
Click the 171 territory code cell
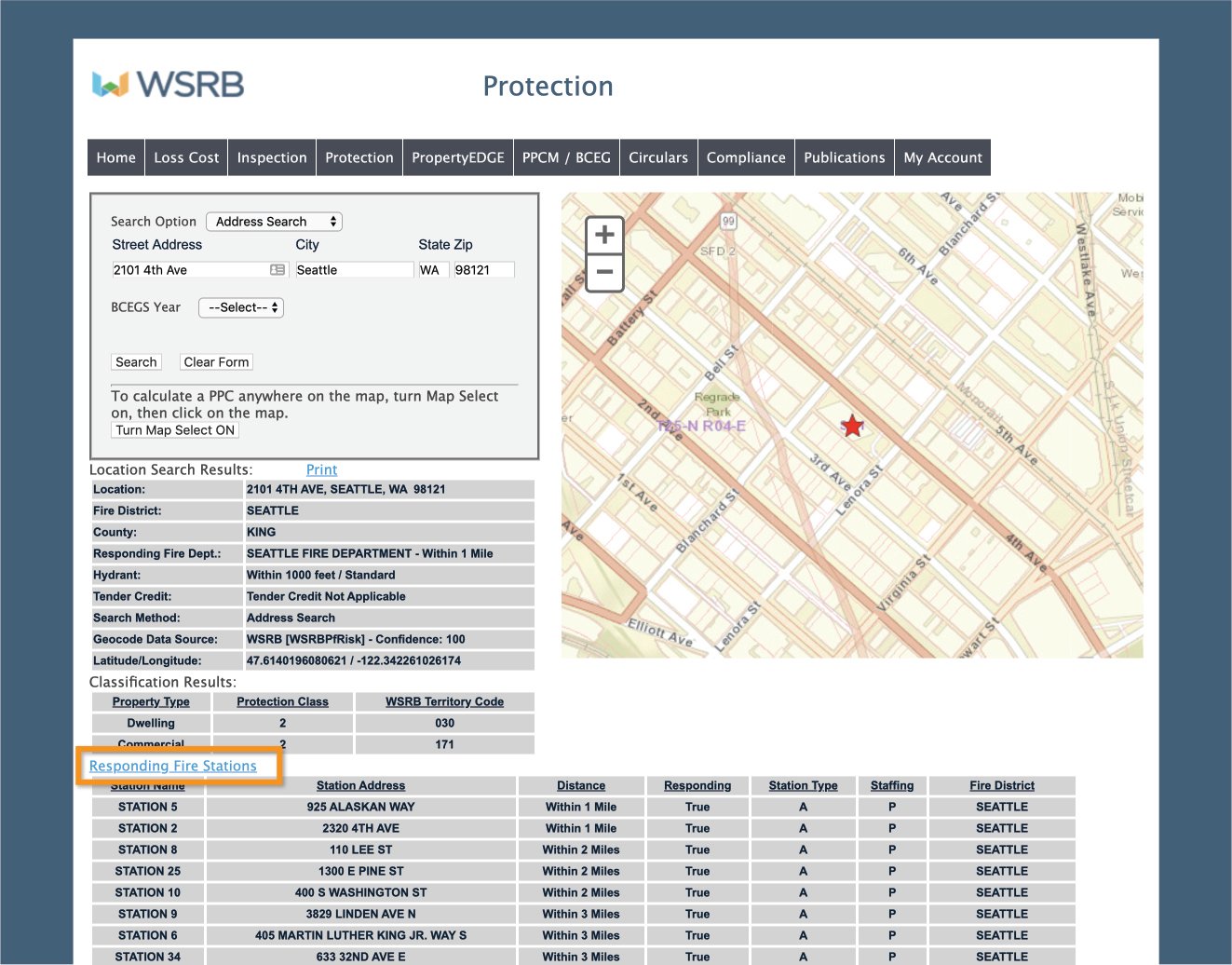tap(444, 744)
